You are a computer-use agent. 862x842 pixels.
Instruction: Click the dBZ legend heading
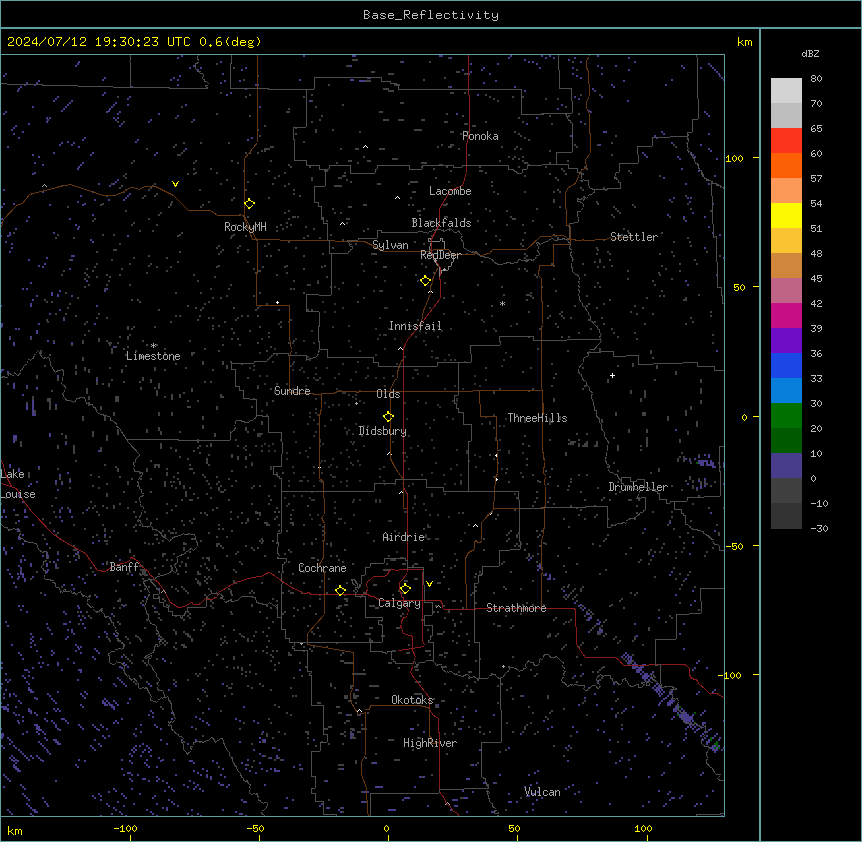pos(810,53)
